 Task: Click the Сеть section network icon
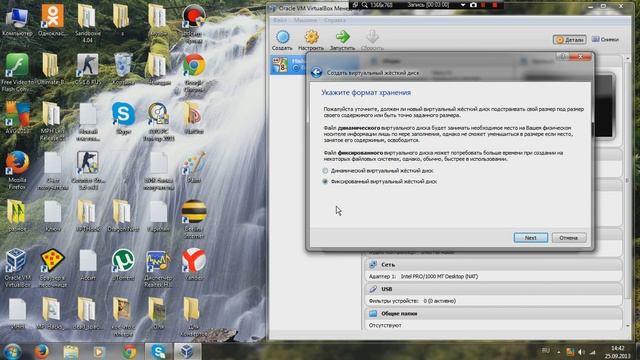(373, 264)
